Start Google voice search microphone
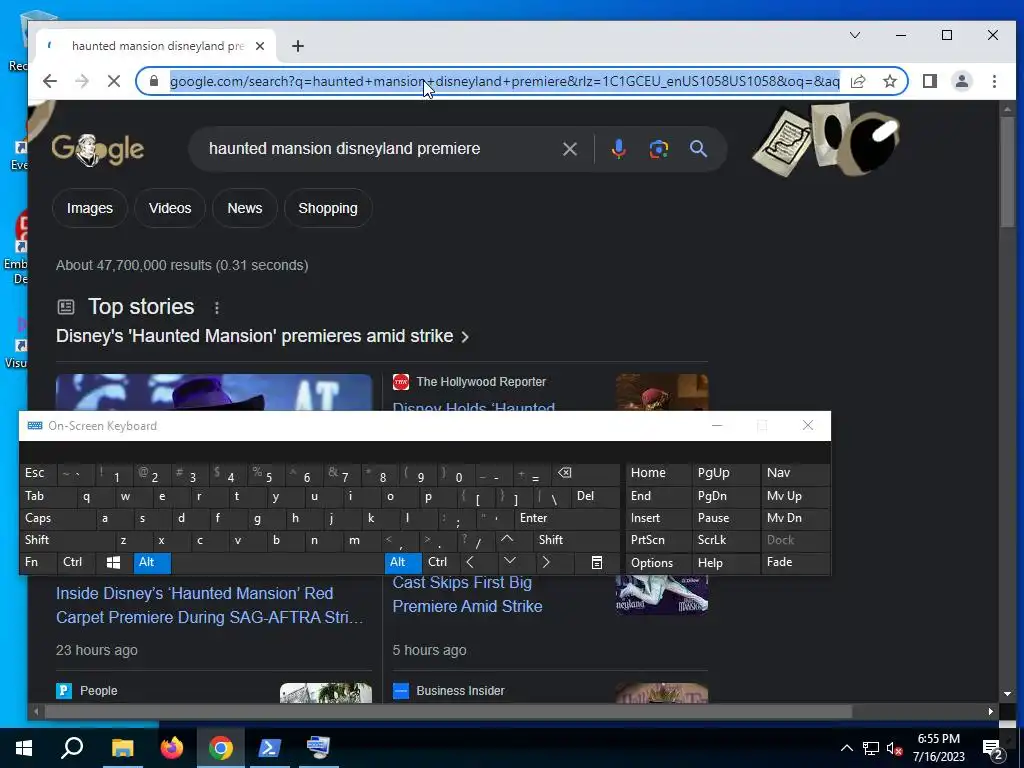This screenshot has height=768, width=1024. coord(618,149)
